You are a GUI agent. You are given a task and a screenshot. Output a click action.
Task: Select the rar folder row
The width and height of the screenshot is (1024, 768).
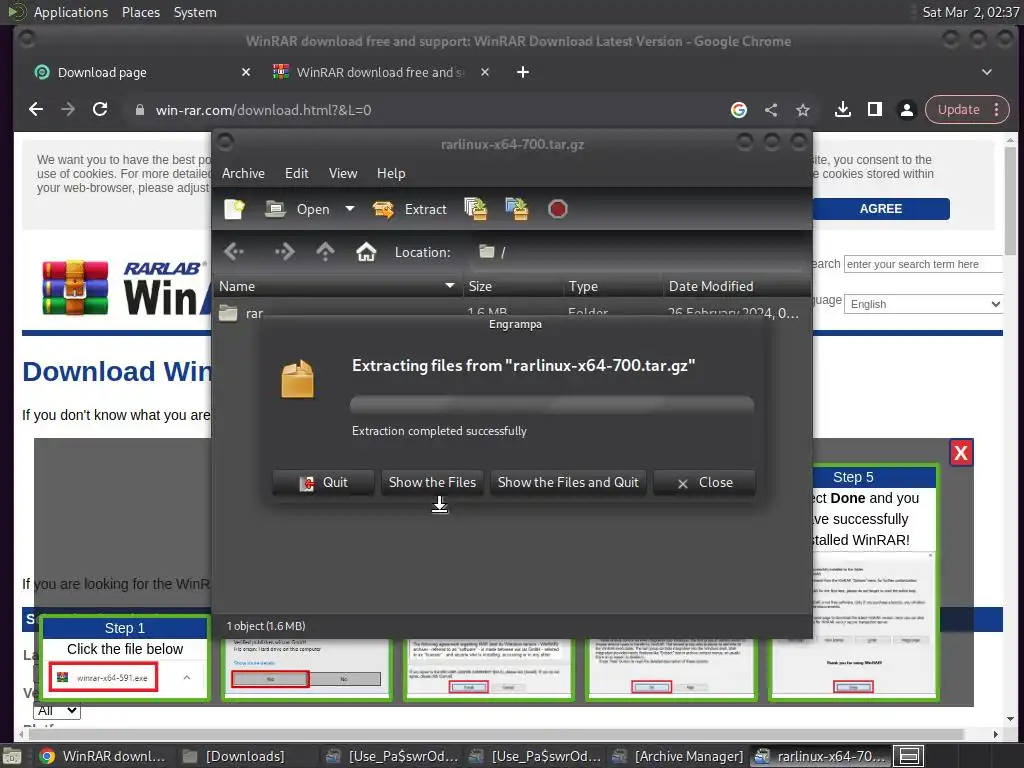pos(512,312)
